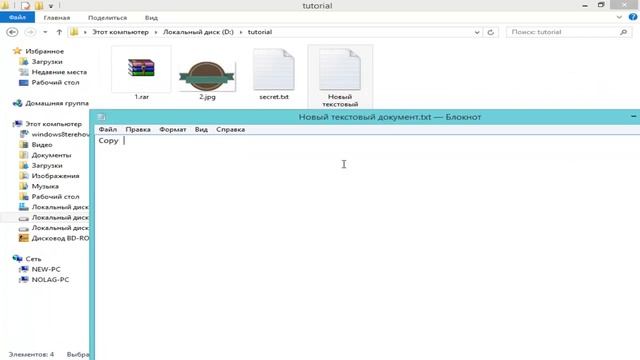Expand address bar root folder chevron
The width and height of the screenshot is (640, 360).
(85, 32)
